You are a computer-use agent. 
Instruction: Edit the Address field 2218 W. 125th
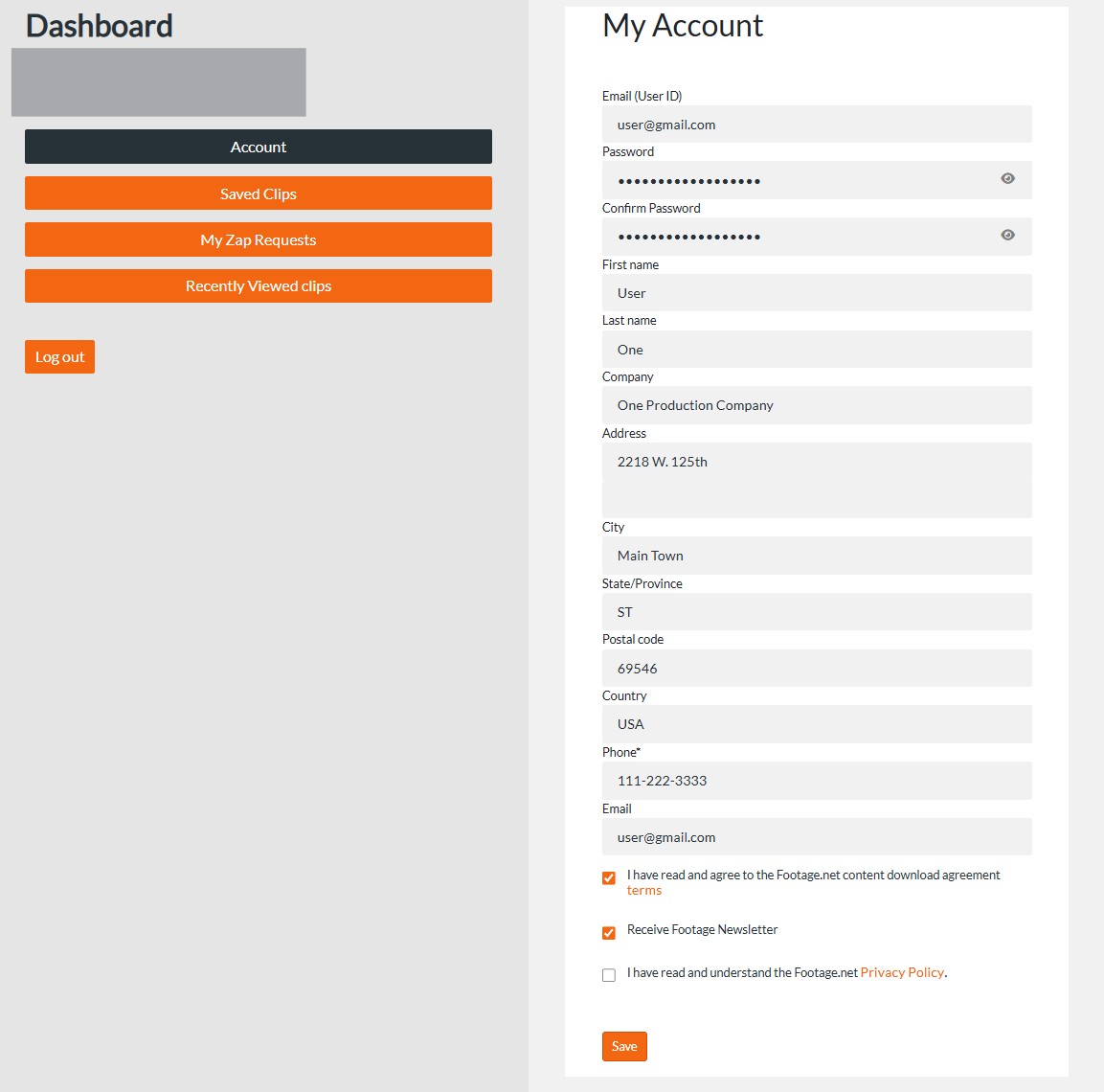coord(817,462)
